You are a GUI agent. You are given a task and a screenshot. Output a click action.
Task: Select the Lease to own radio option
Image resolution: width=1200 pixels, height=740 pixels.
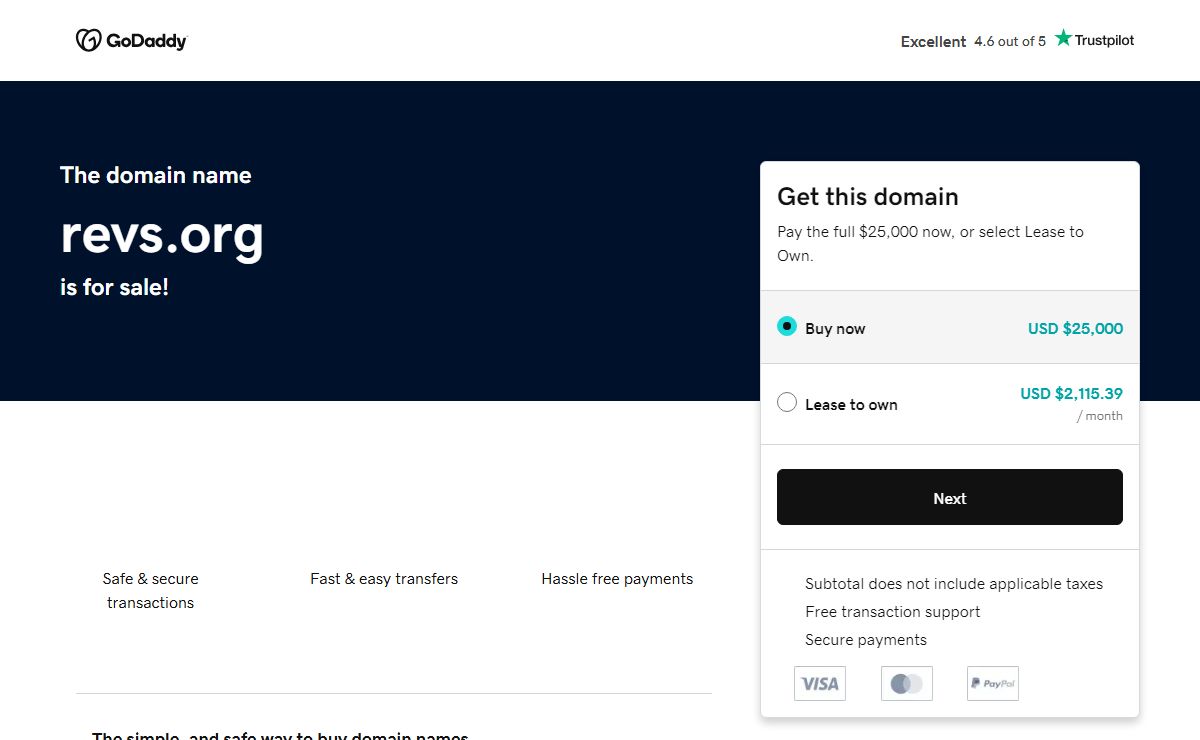coord(787,403)
